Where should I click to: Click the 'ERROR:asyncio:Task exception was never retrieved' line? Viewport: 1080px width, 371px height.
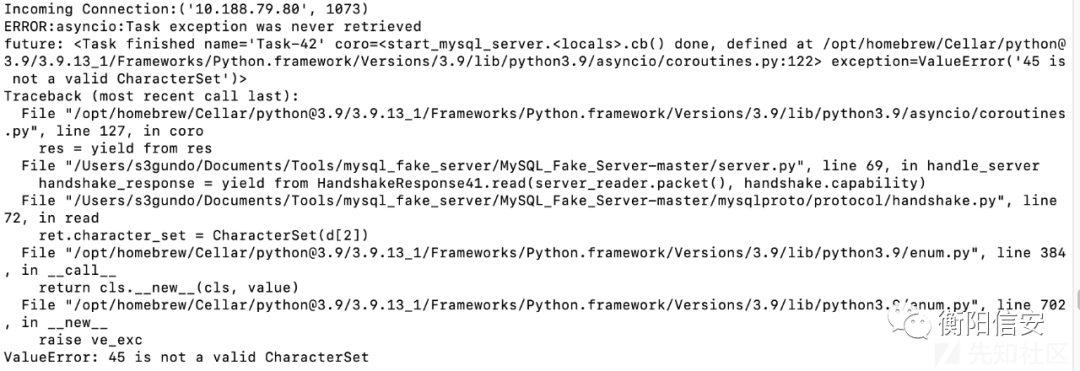pos(212,27)
